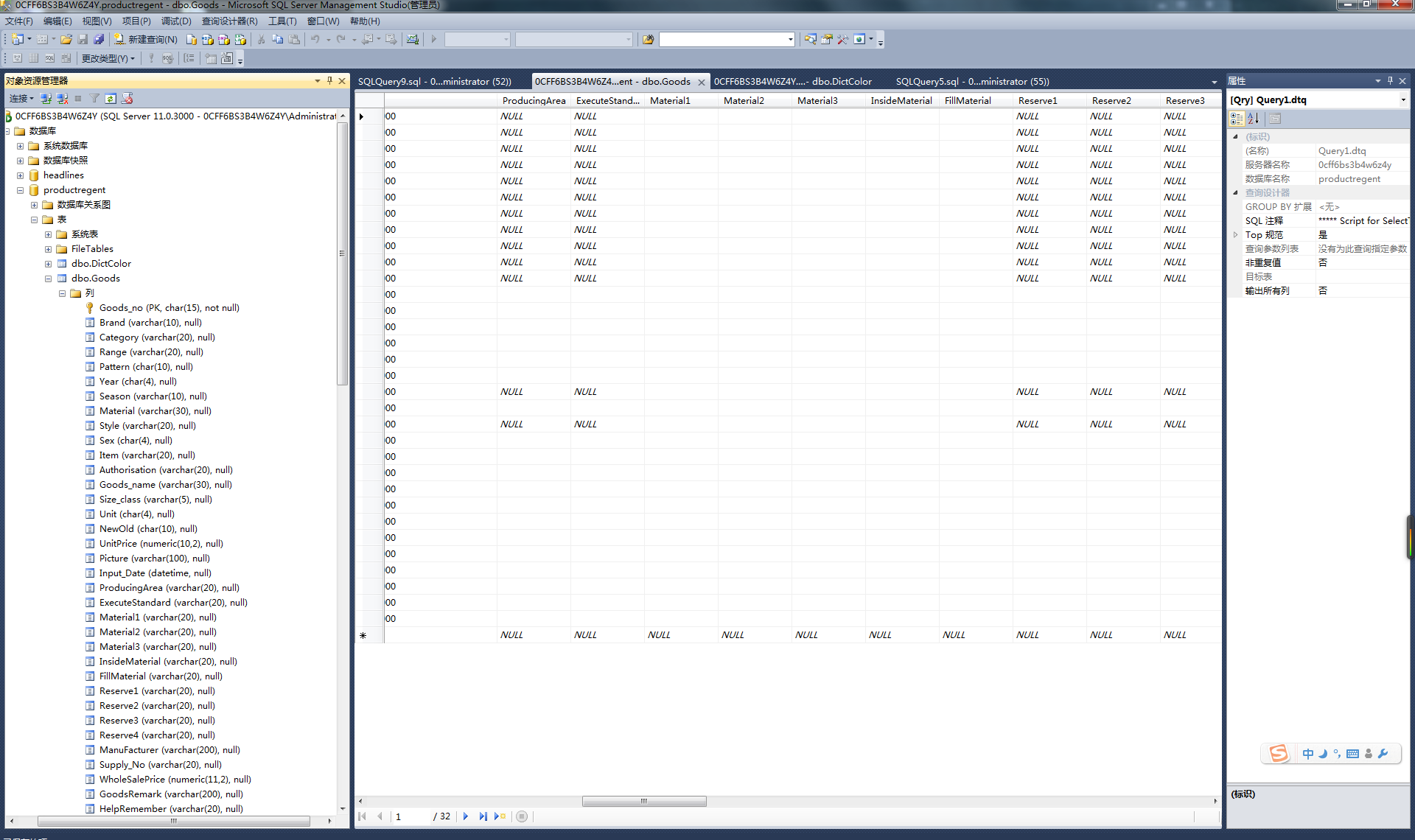Click the Cut scissors icon

tap(261, 39)
